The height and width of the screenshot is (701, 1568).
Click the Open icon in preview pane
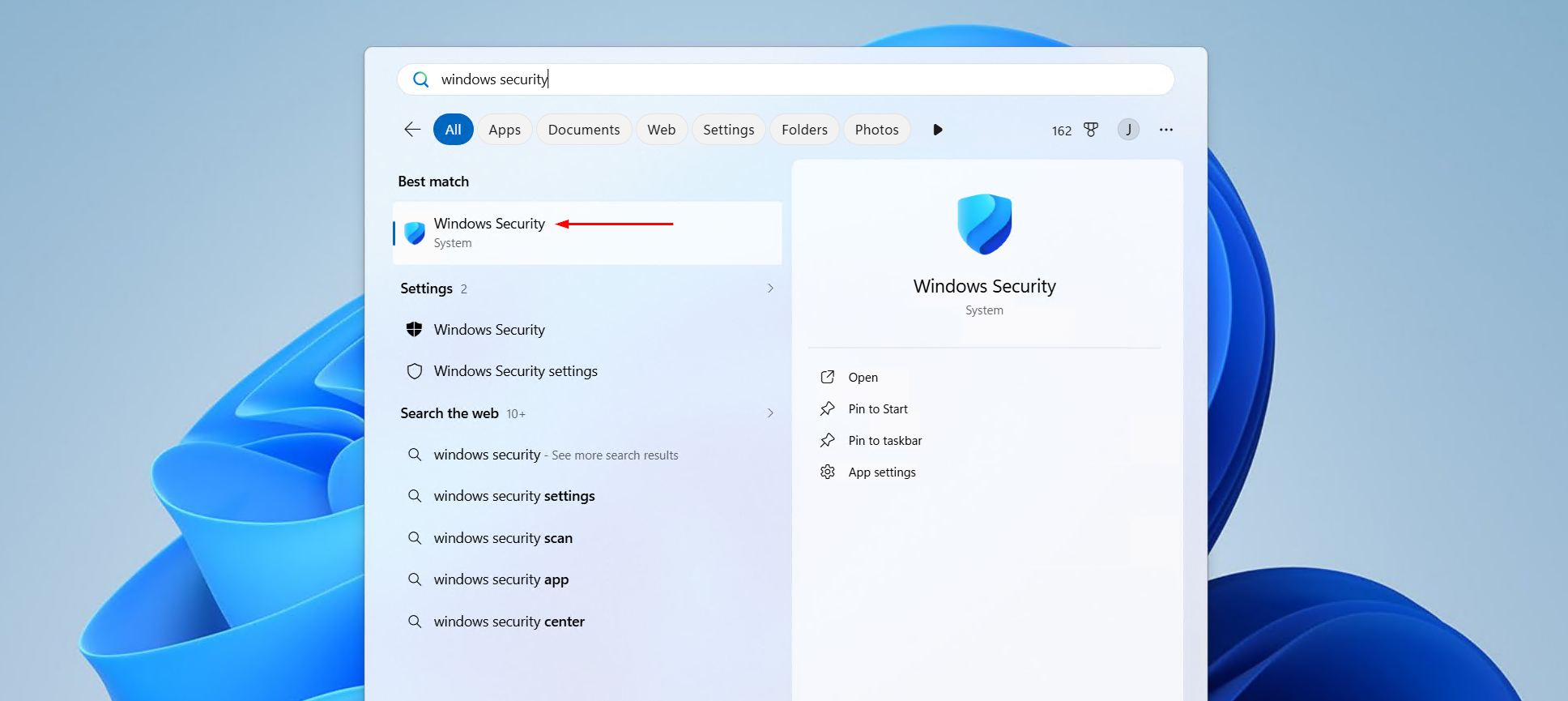(827, 377)
